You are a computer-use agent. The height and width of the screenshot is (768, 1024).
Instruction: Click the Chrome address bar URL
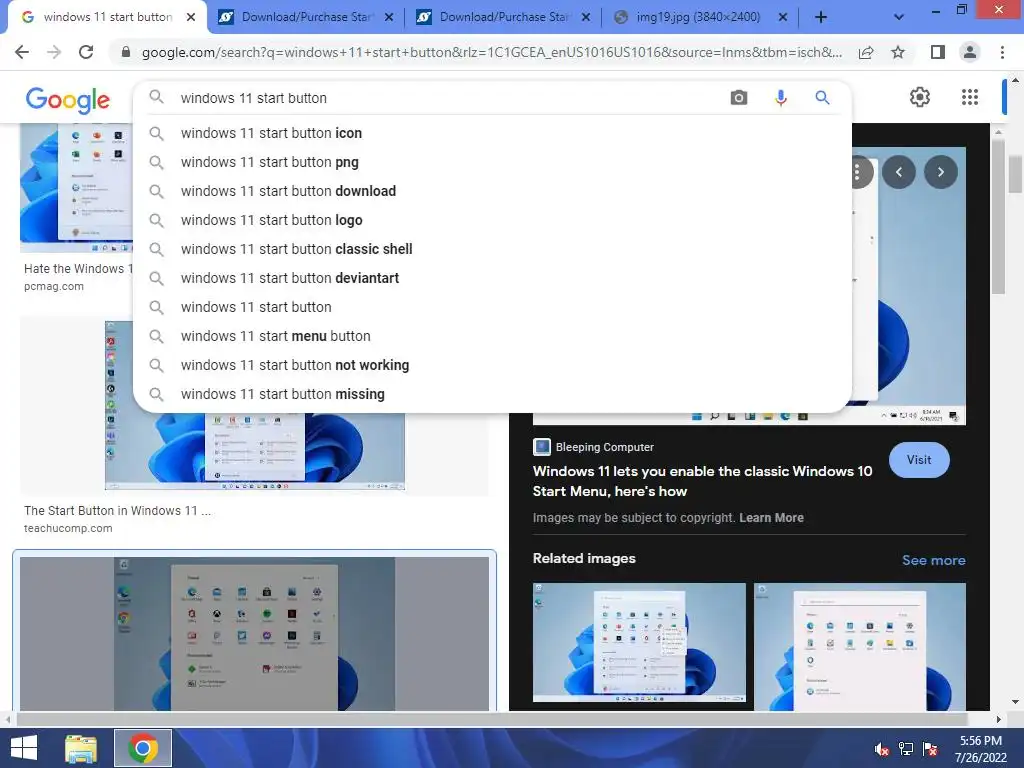[491, 52]
